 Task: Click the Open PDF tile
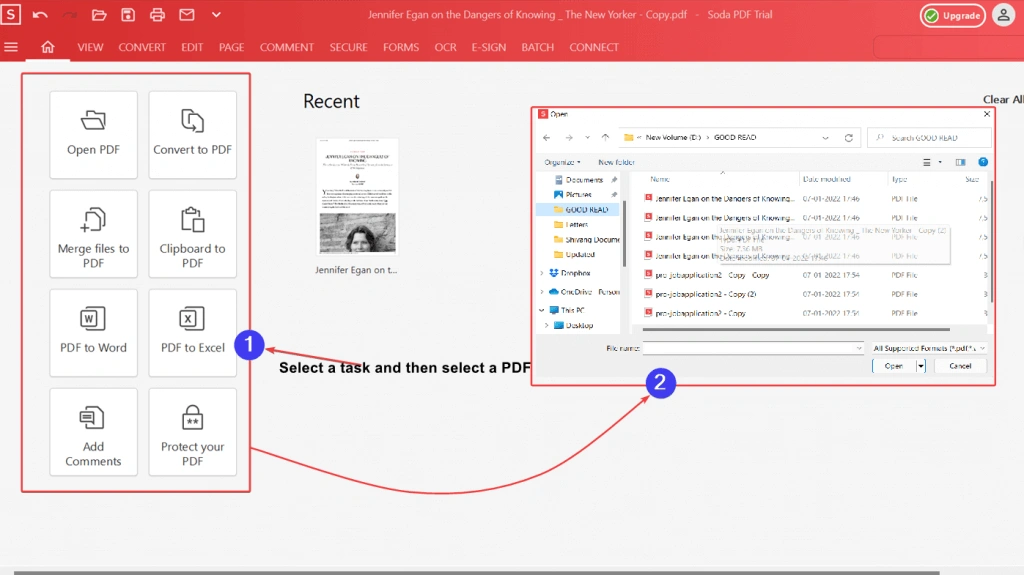[93, 135]
